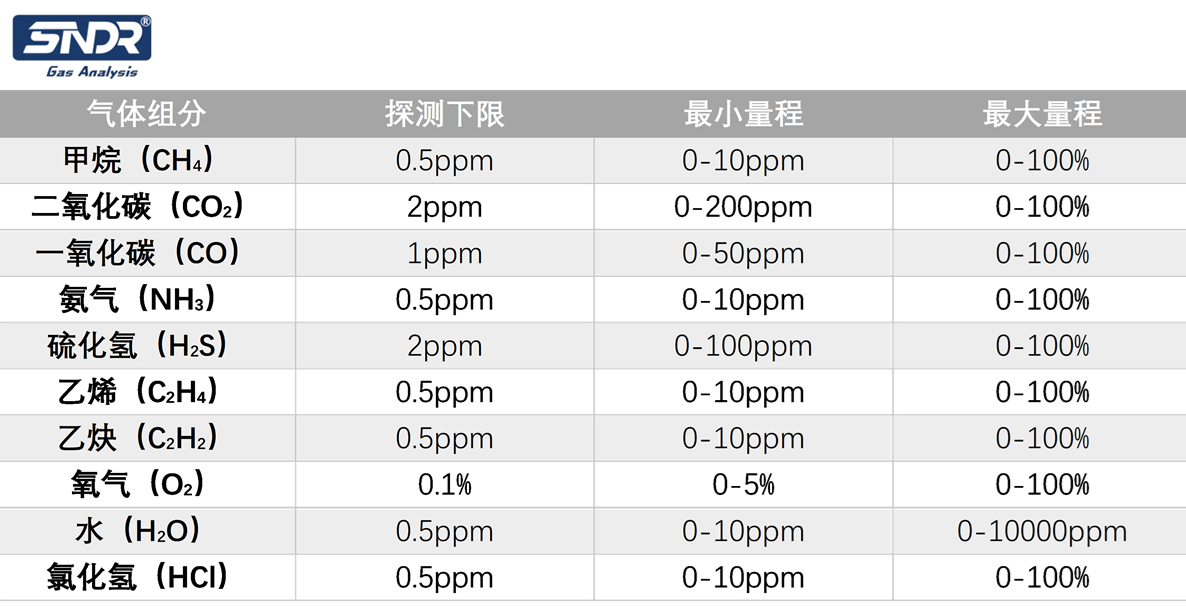
Task: Click the 水 (H₂O) row label
Action: click(x=139, y=531)
